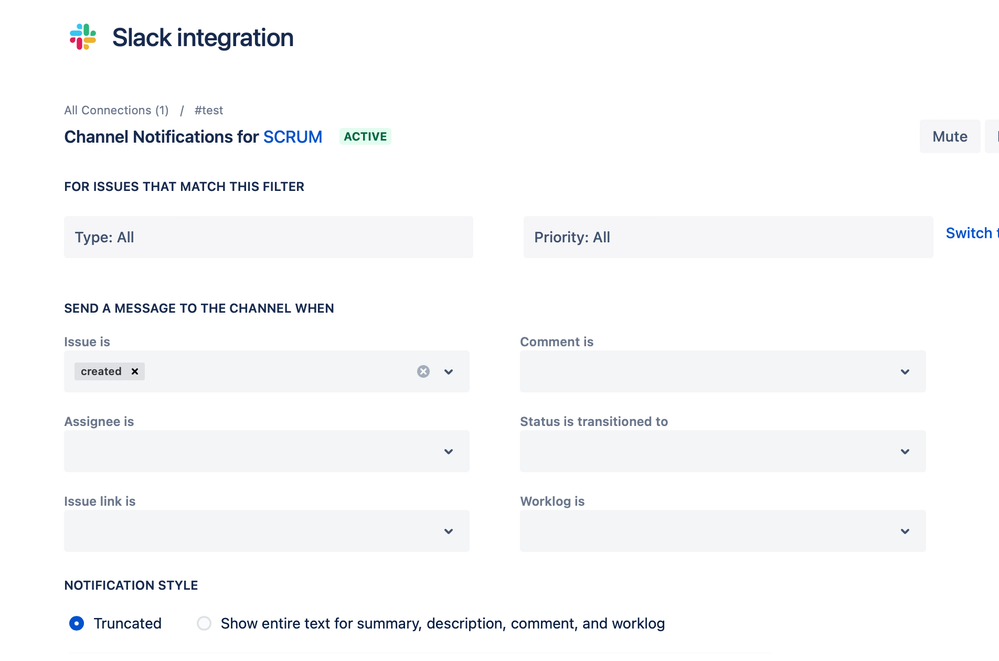Go to All Connections breadcrumb

[x=116, y=110]
